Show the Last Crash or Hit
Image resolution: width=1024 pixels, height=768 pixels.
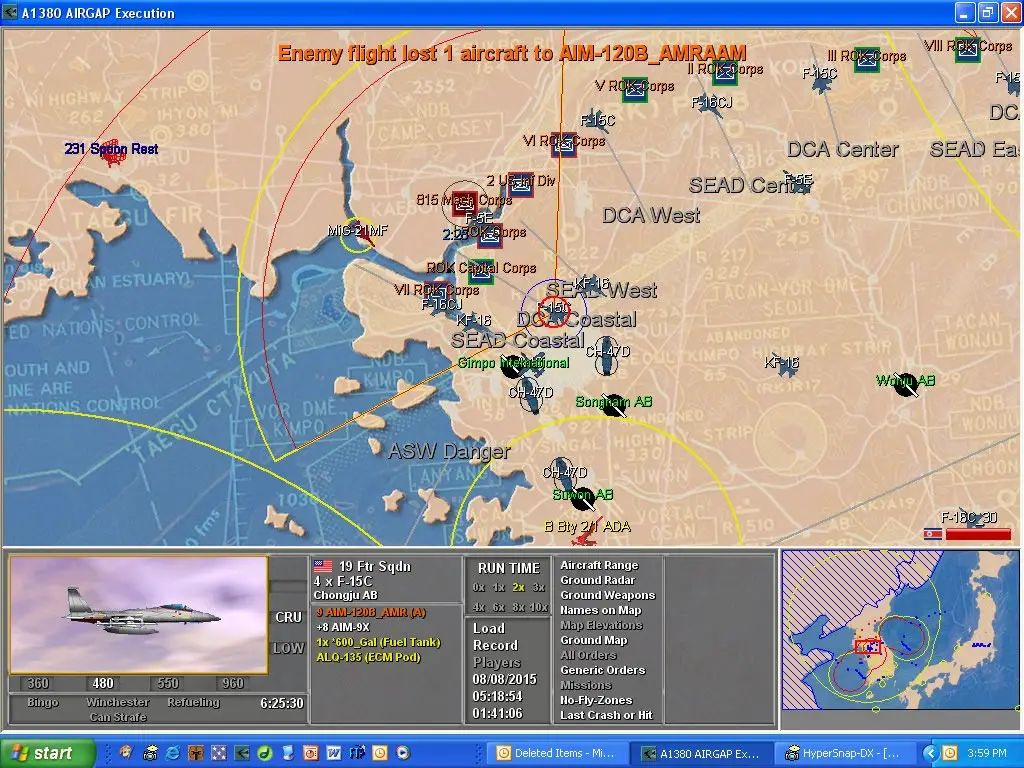coord(606,715)
